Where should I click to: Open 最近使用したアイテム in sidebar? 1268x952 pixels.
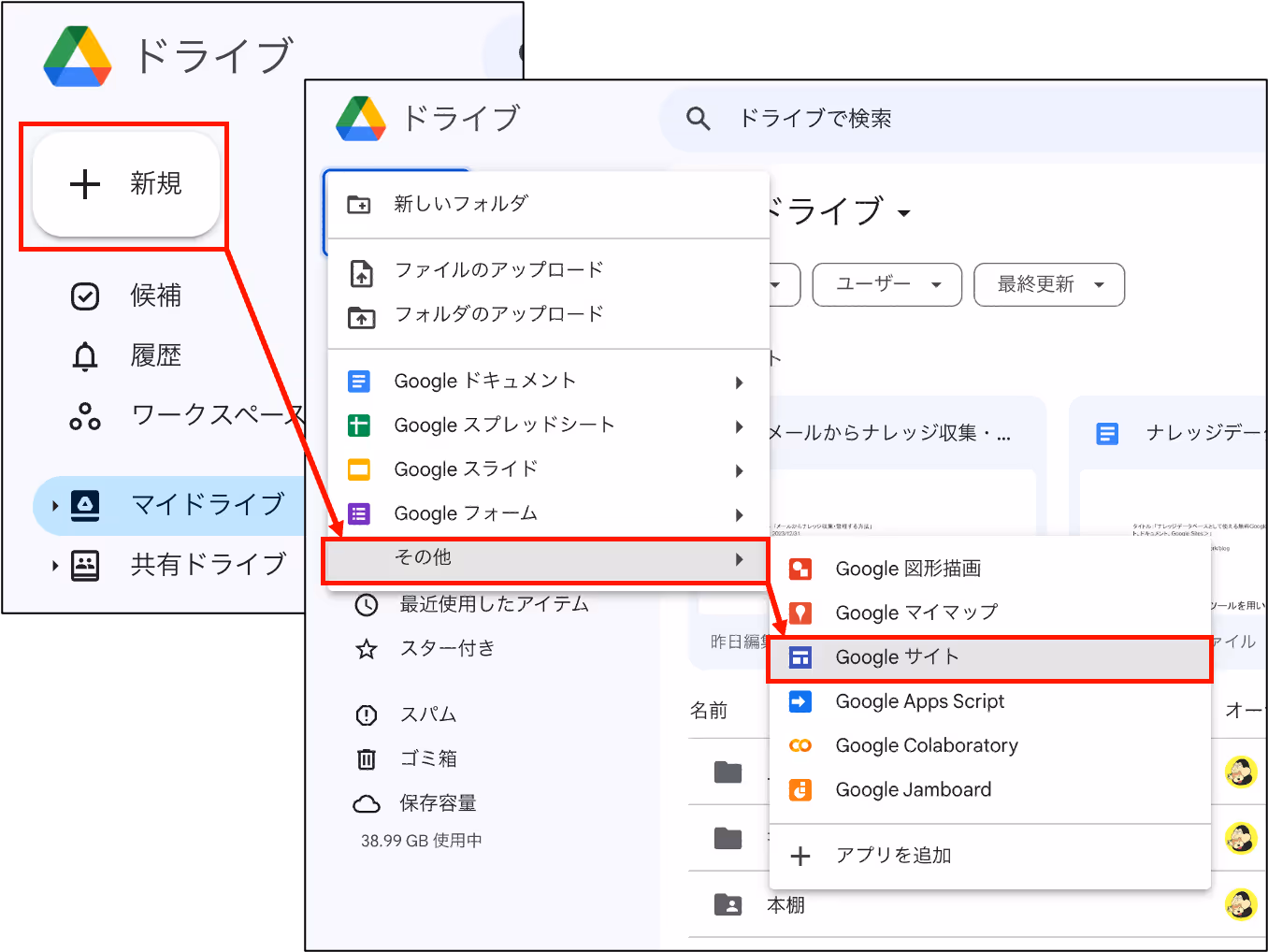pos(495,605)
